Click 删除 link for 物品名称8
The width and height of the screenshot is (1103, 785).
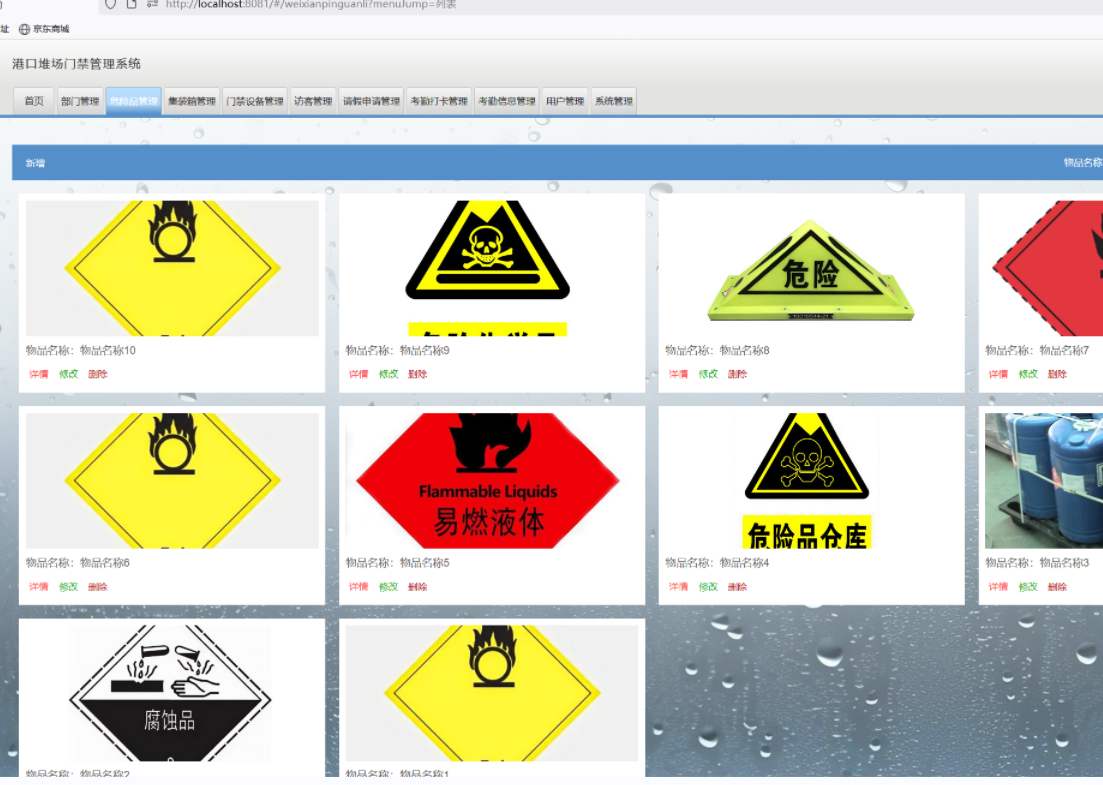click(737, 374)
